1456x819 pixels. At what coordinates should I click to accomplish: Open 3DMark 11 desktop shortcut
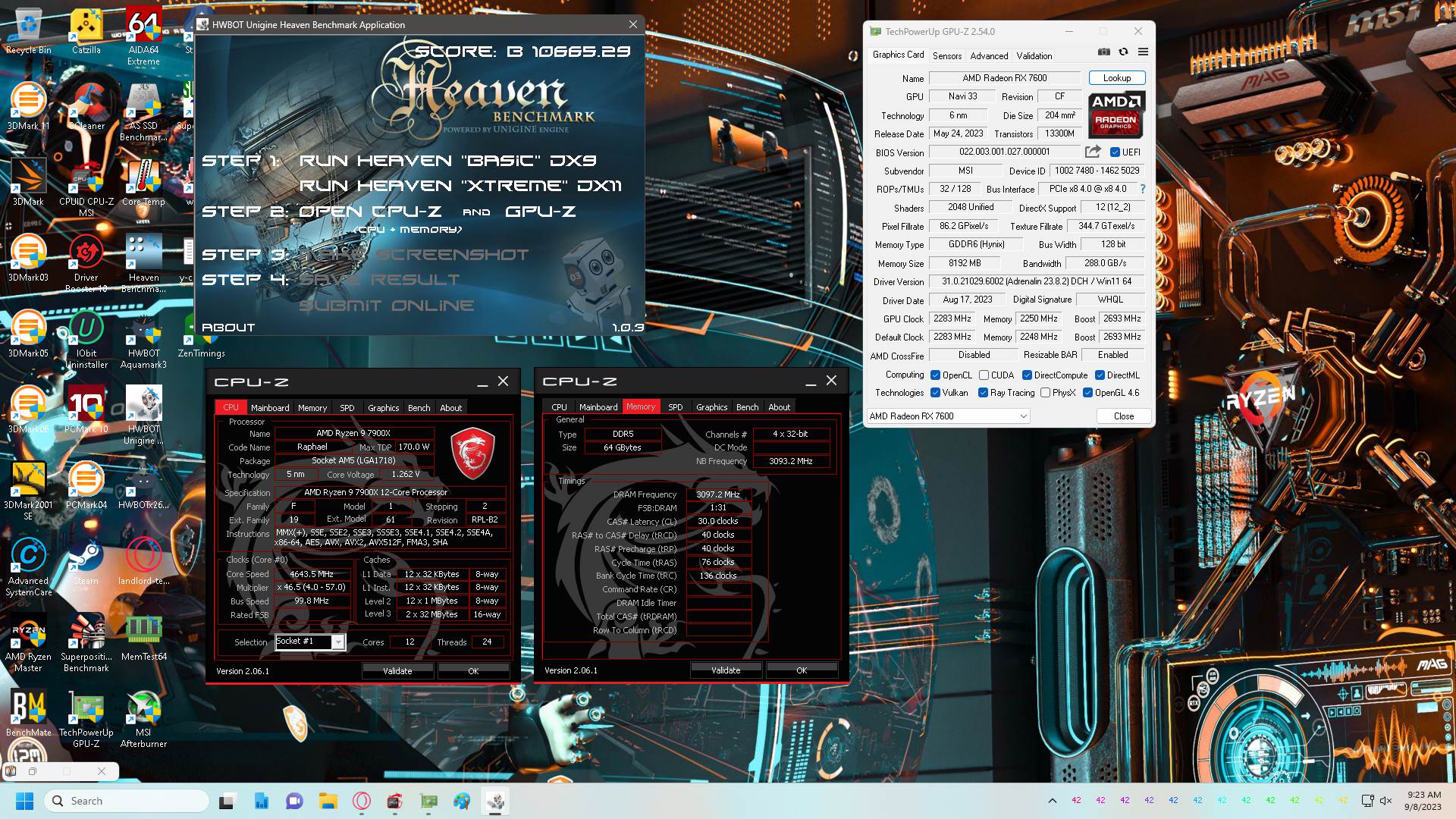tap(28, 107)
